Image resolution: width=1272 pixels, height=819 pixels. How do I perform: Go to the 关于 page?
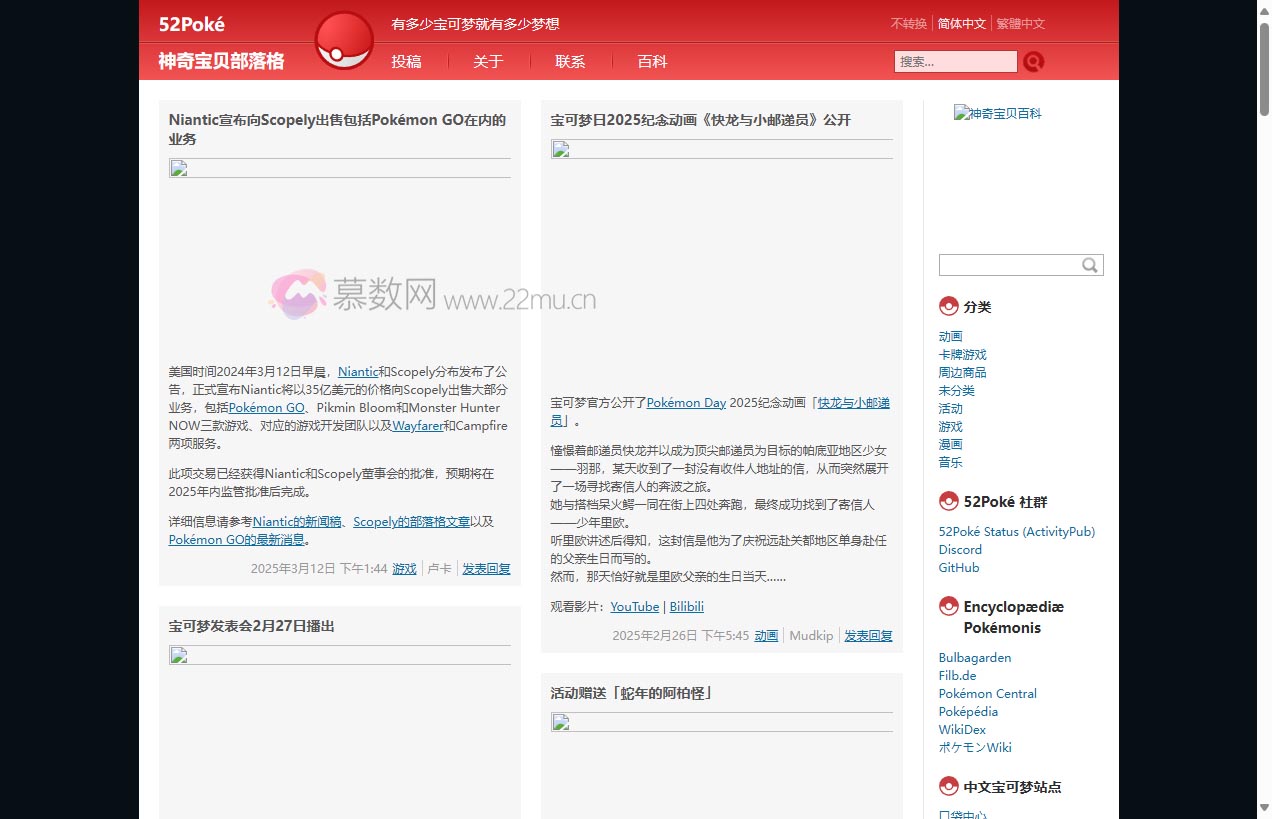tap(488, 62)
